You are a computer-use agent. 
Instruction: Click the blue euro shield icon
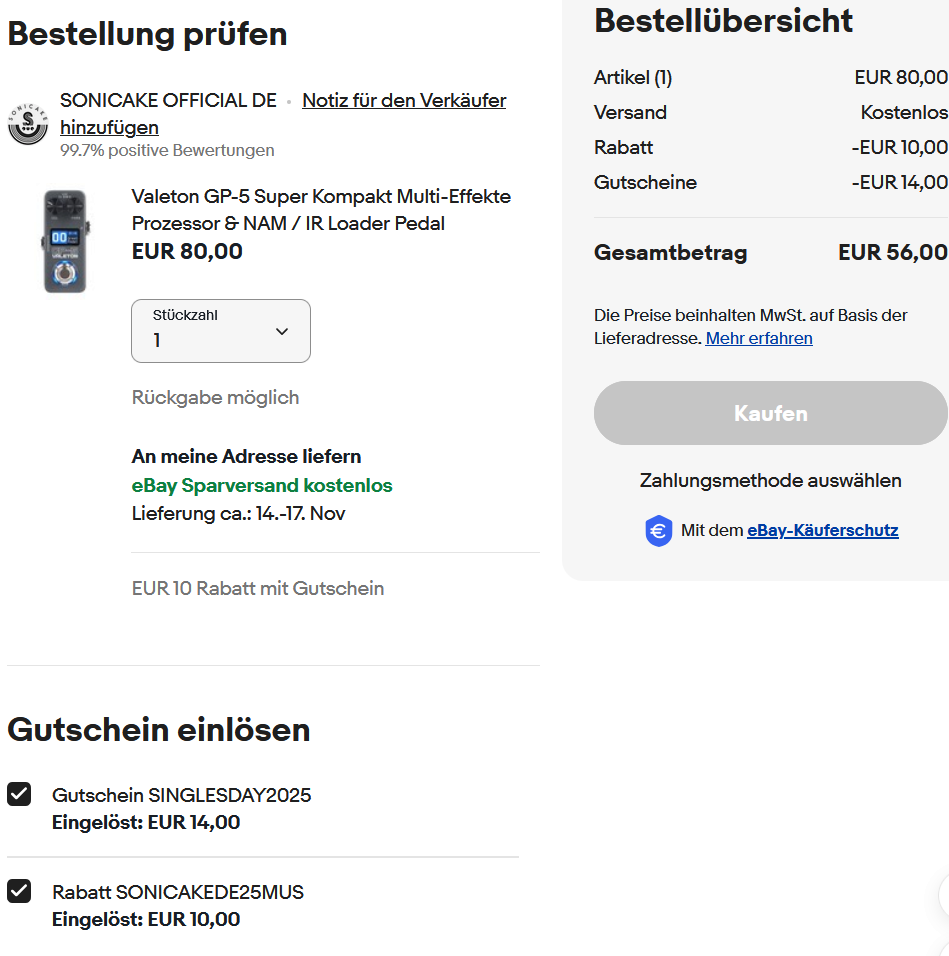658,531
